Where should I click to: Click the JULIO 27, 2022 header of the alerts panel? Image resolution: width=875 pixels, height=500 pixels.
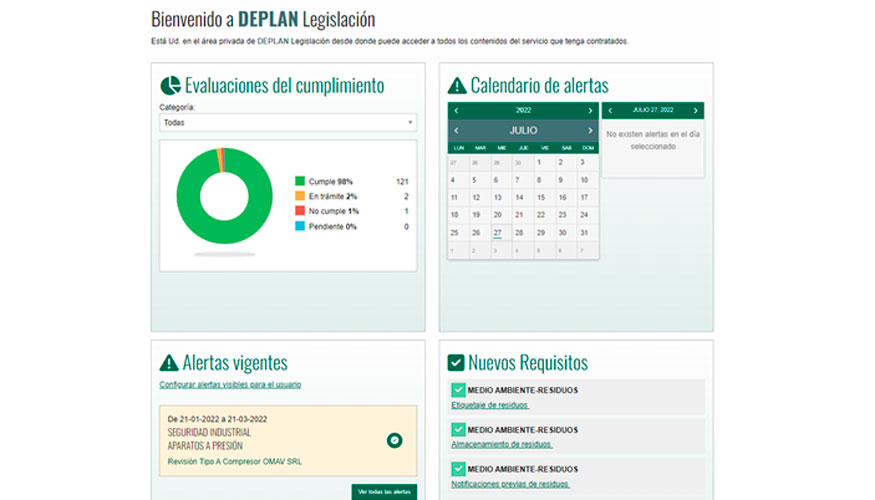tap(653, 110)
